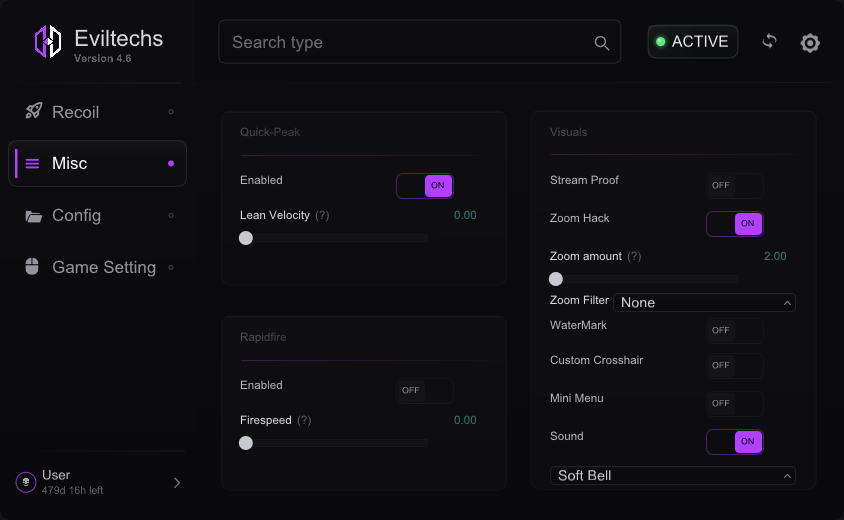Click the Lean Velocity slider handle
The width and height of the screenshot is (844, 520).
[x=246, y=238]
